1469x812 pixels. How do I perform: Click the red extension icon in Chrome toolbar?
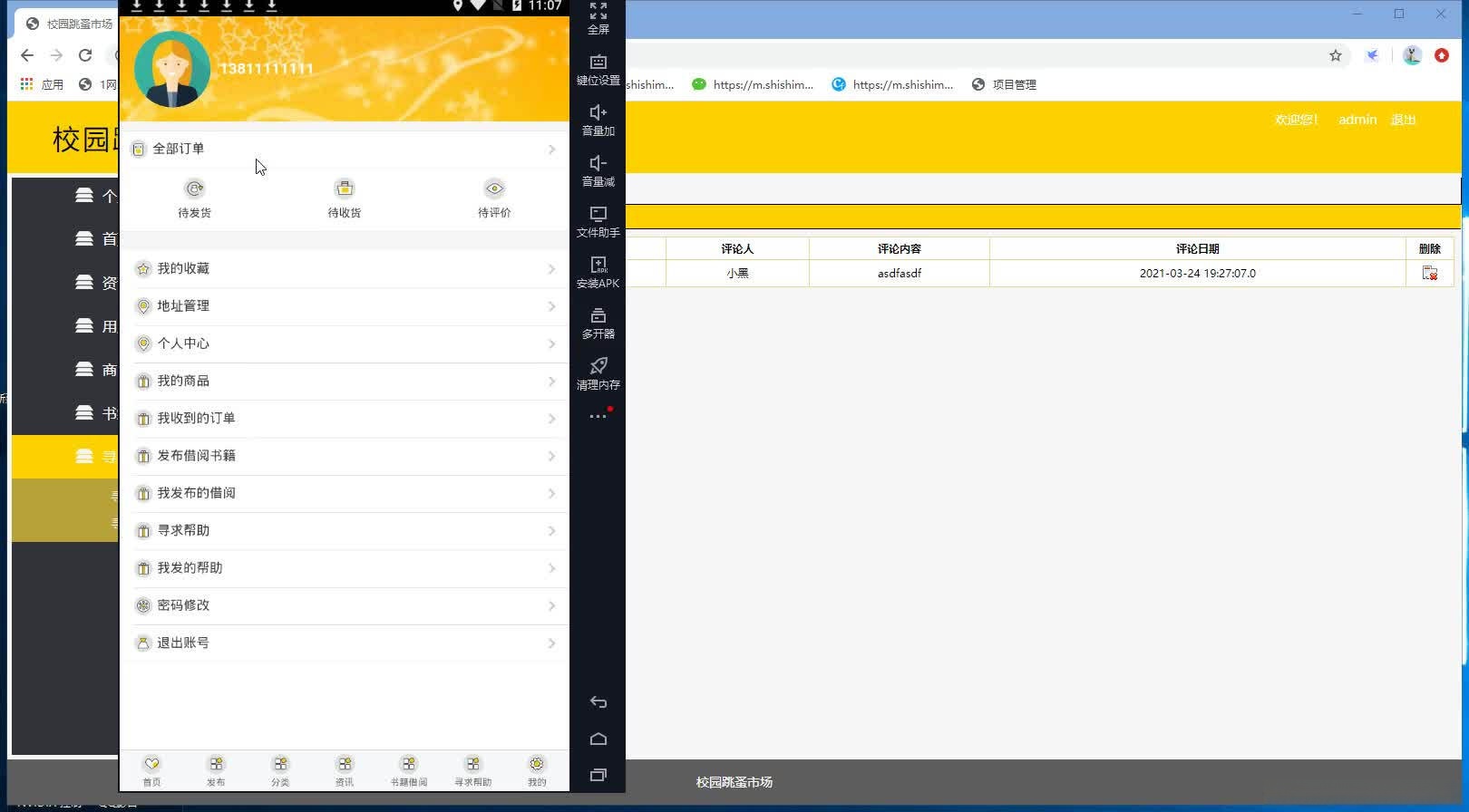point(1442,55)
